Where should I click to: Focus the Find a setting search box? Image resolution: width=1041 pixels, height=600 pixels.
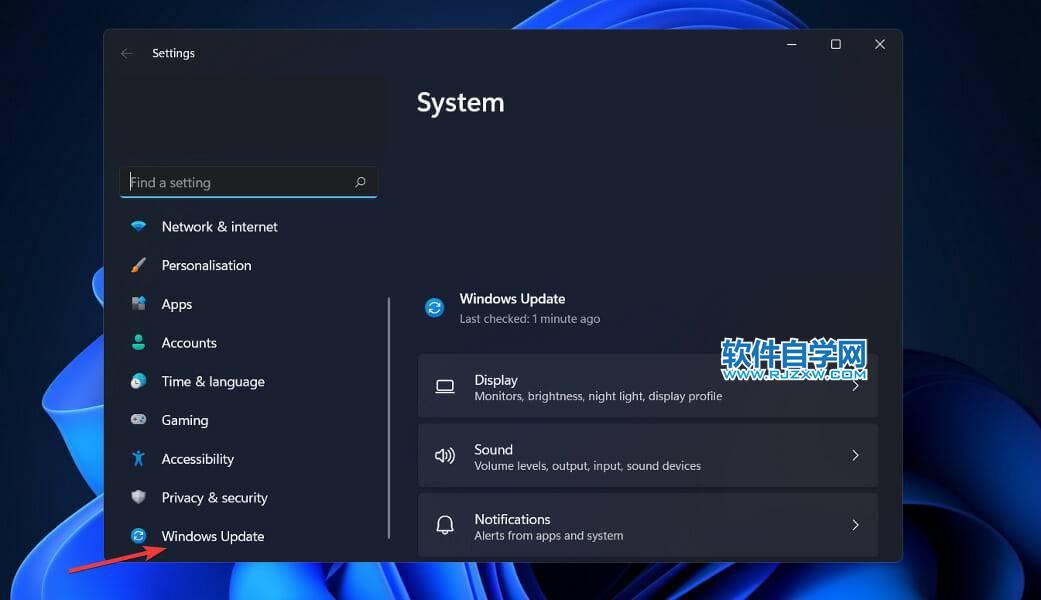(249, 182)
